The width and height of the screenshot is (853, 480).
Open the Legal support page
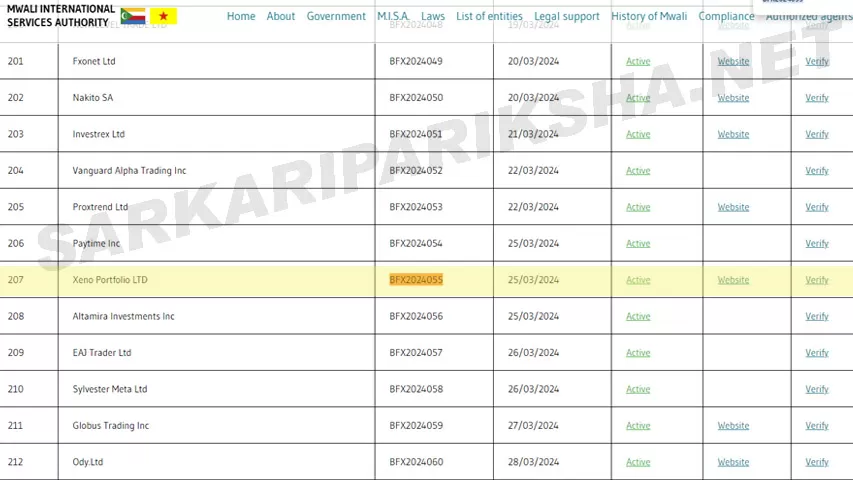[567, 16]
